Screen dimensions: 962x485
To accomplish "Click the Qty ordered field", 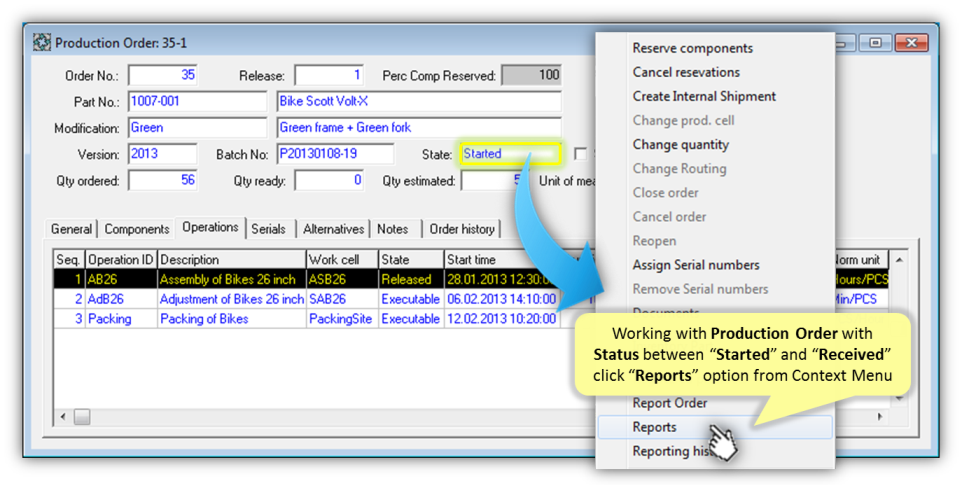I will pyautogui.click(x=163, y=180).
